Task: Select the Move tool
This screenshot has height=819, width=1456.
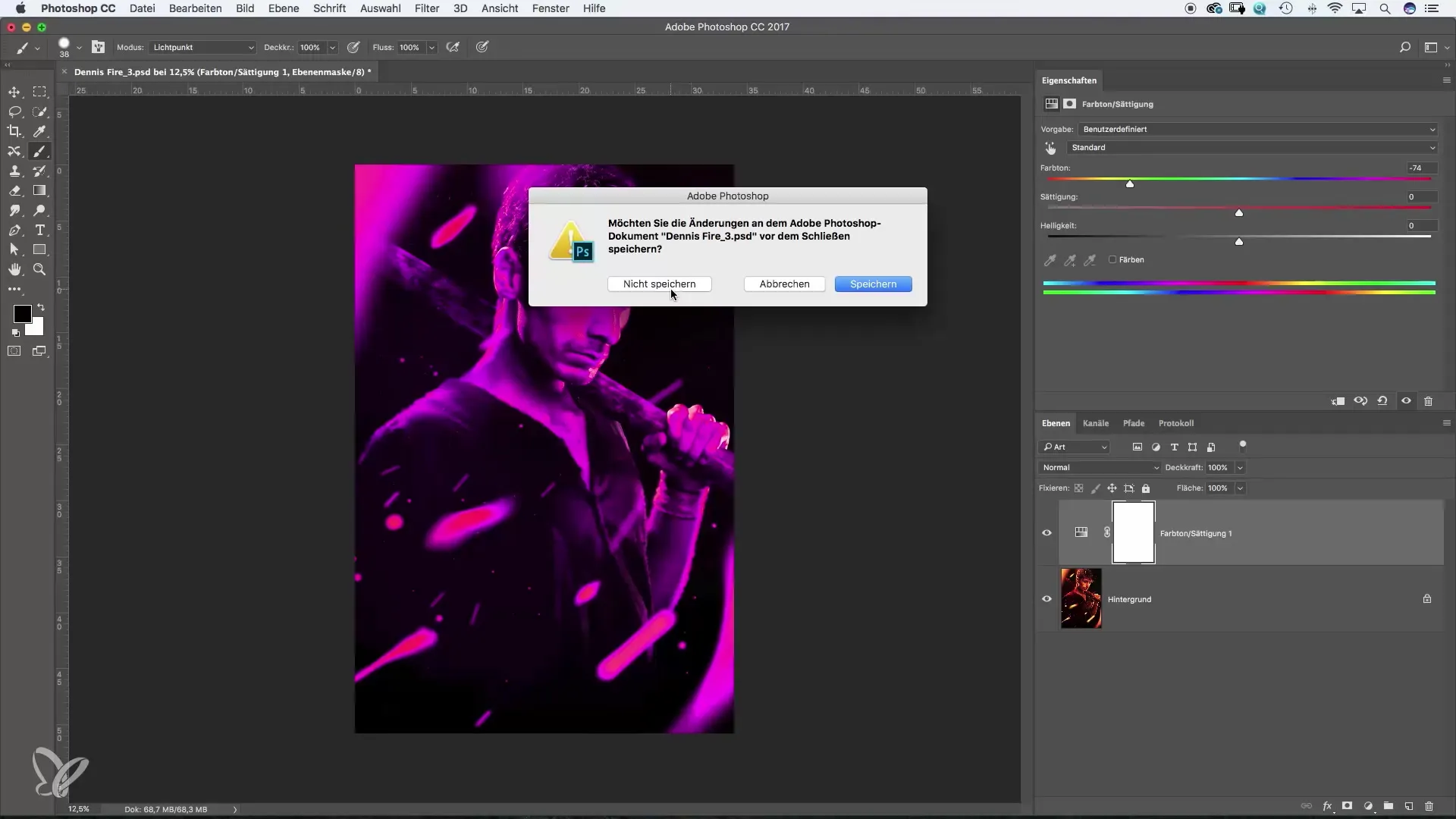Action: pos(14,92)
